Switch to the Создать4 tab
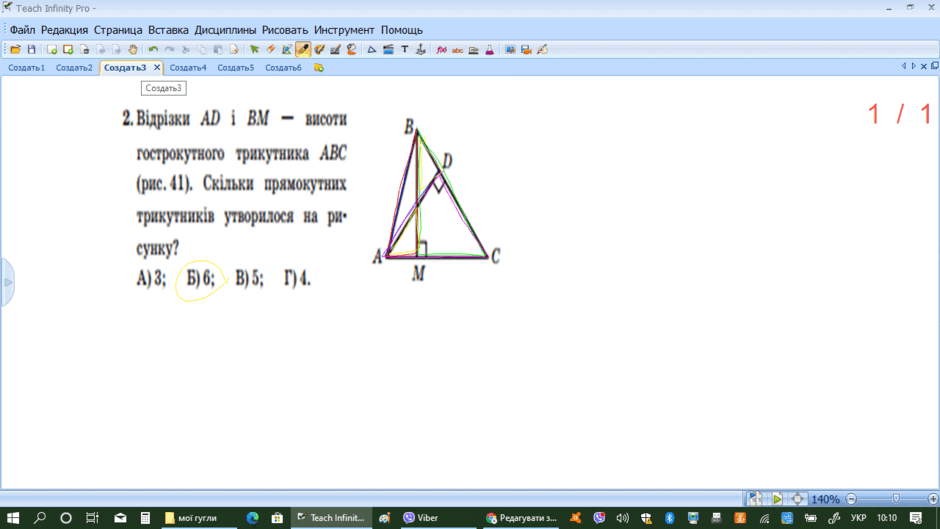Screen dimensions: 940x529 pyautogui.click(x=188, y=68)
